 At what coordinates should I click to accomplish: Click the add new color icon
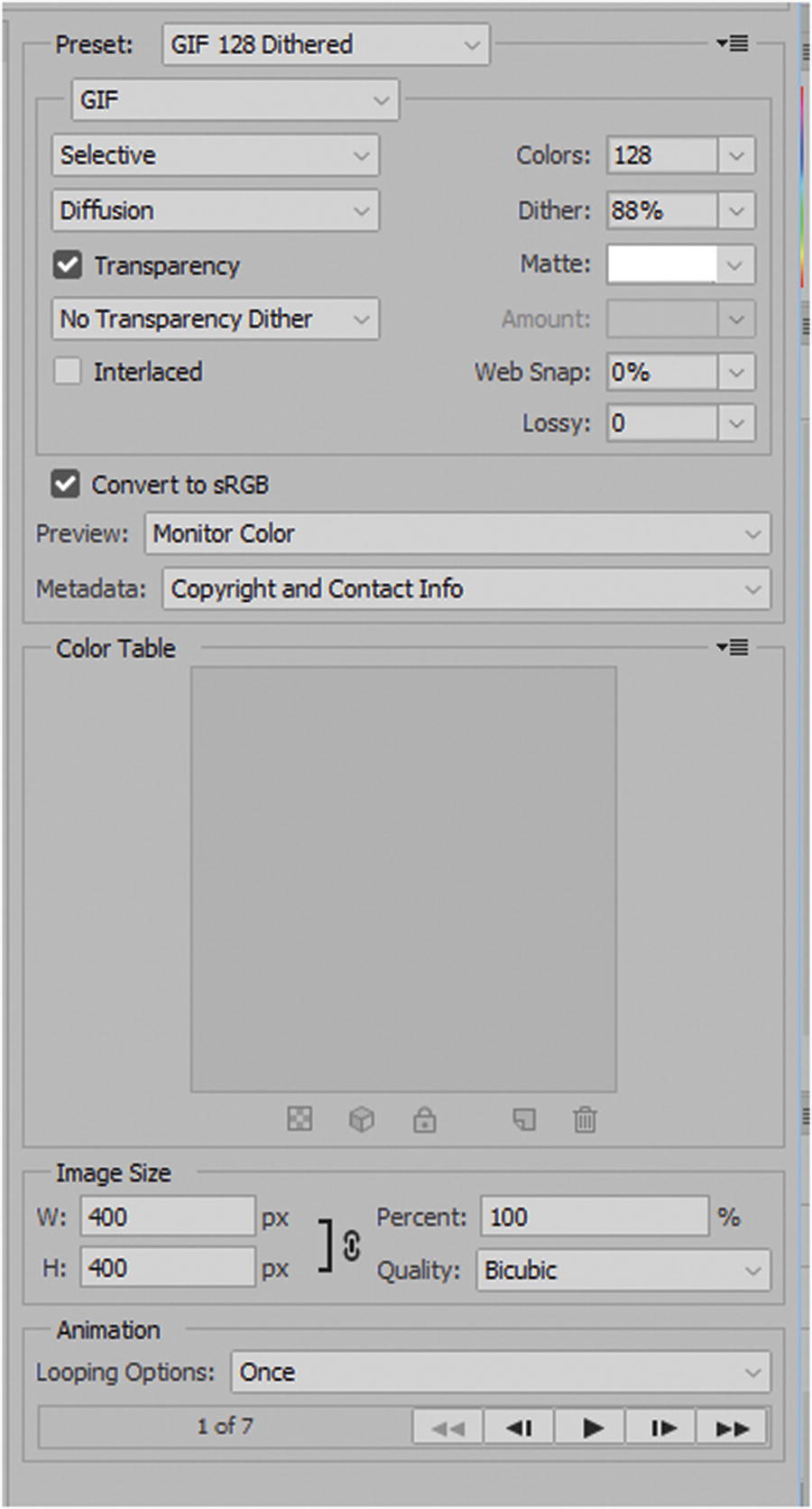pos(524,1120)
